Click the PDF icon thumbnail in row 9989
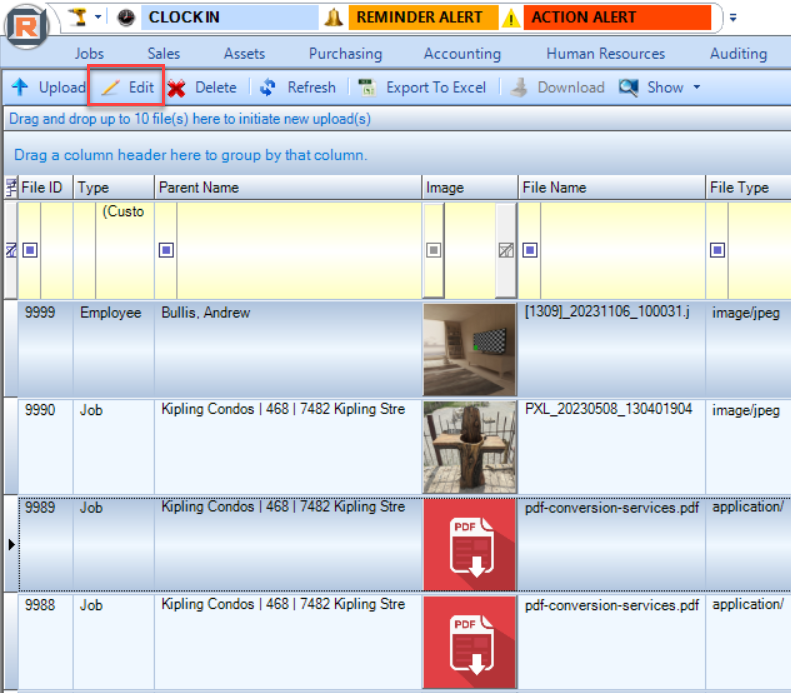 pyautogui.click(x=470, y=545)
